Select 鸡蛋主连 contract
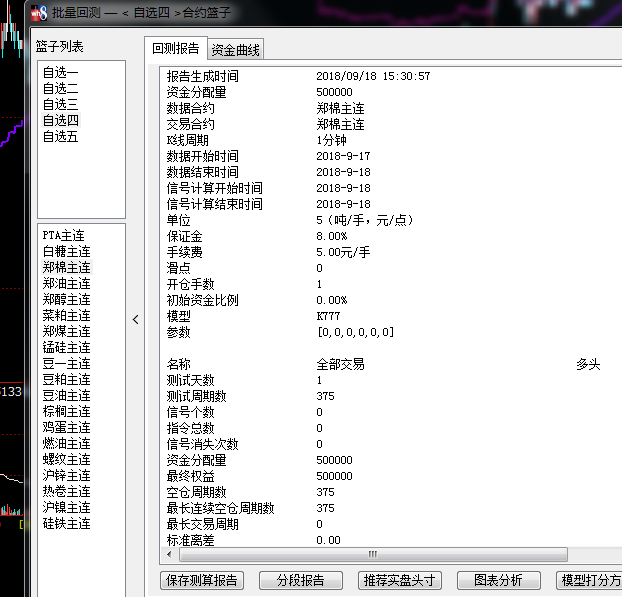The image size is (622, 597). (66, 427)
